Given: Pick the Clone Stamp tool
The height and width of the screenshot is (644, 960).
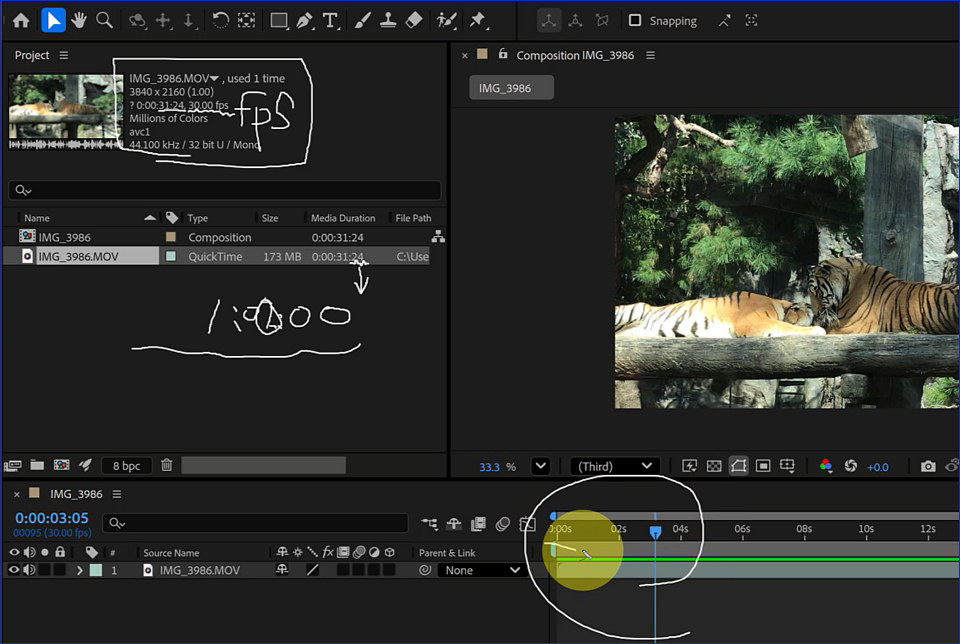Looking at the screenshot, I should (387, 20).
